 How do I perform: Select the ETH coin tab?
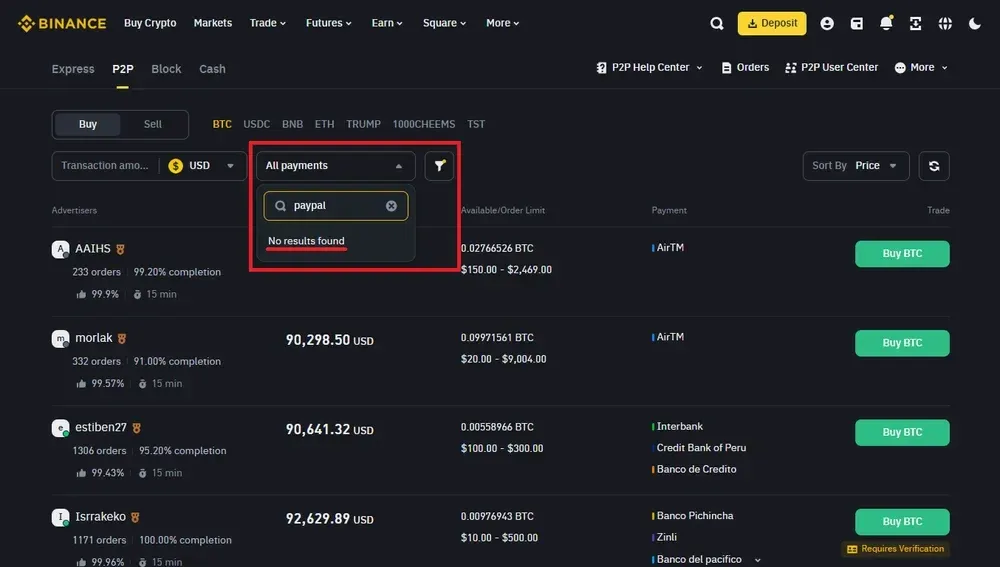(x=324, y=124)
